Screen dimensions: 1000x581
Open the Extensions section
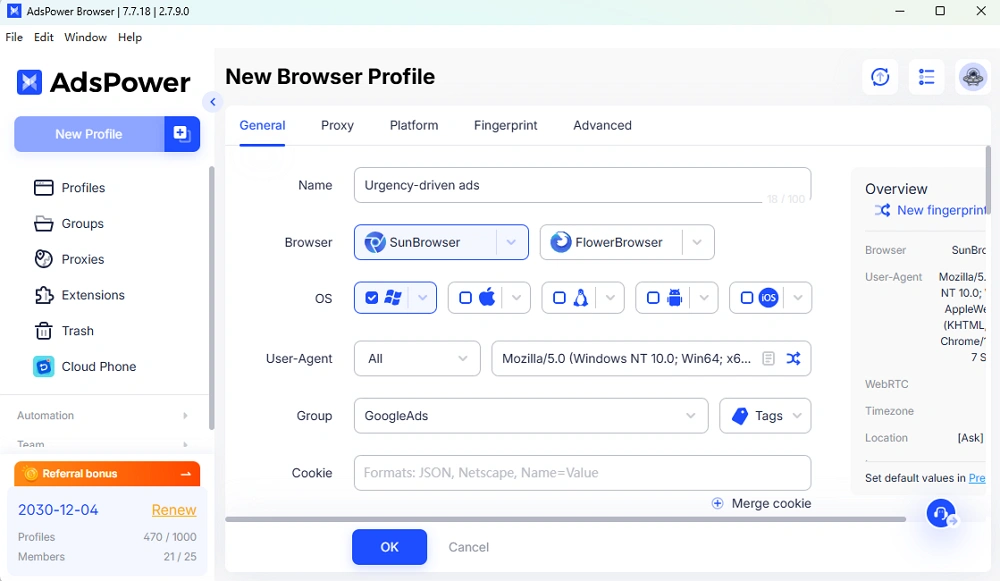tap(94, 295)
